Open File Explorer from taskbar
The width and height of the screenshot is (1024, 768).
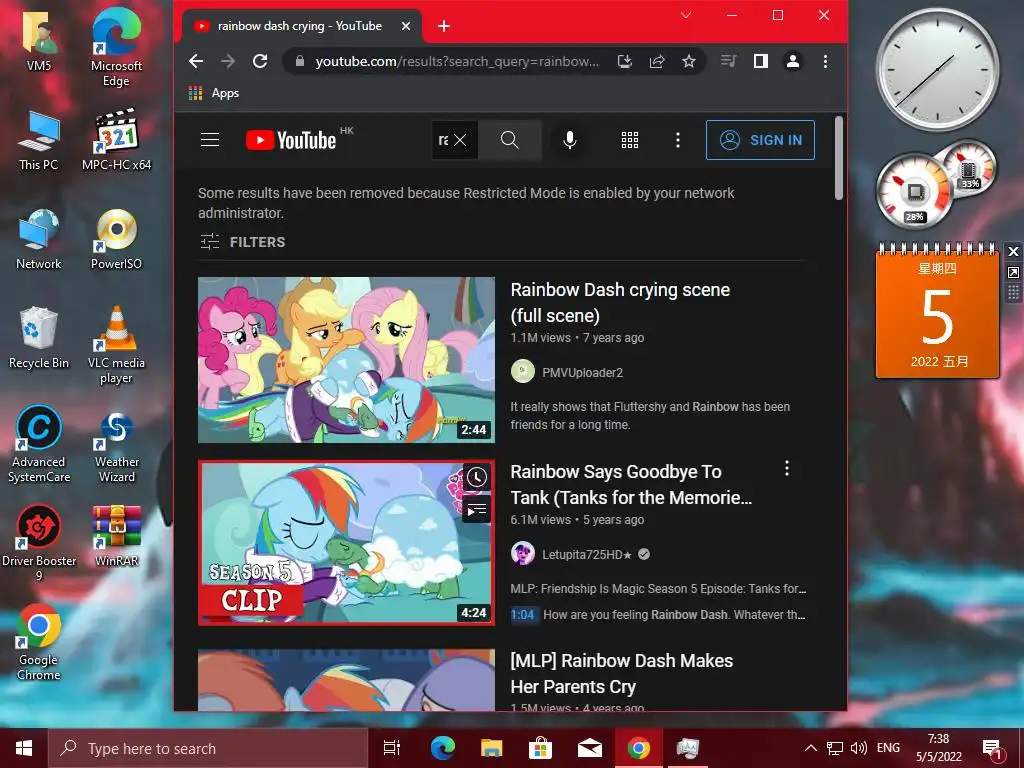click(491, 748)
